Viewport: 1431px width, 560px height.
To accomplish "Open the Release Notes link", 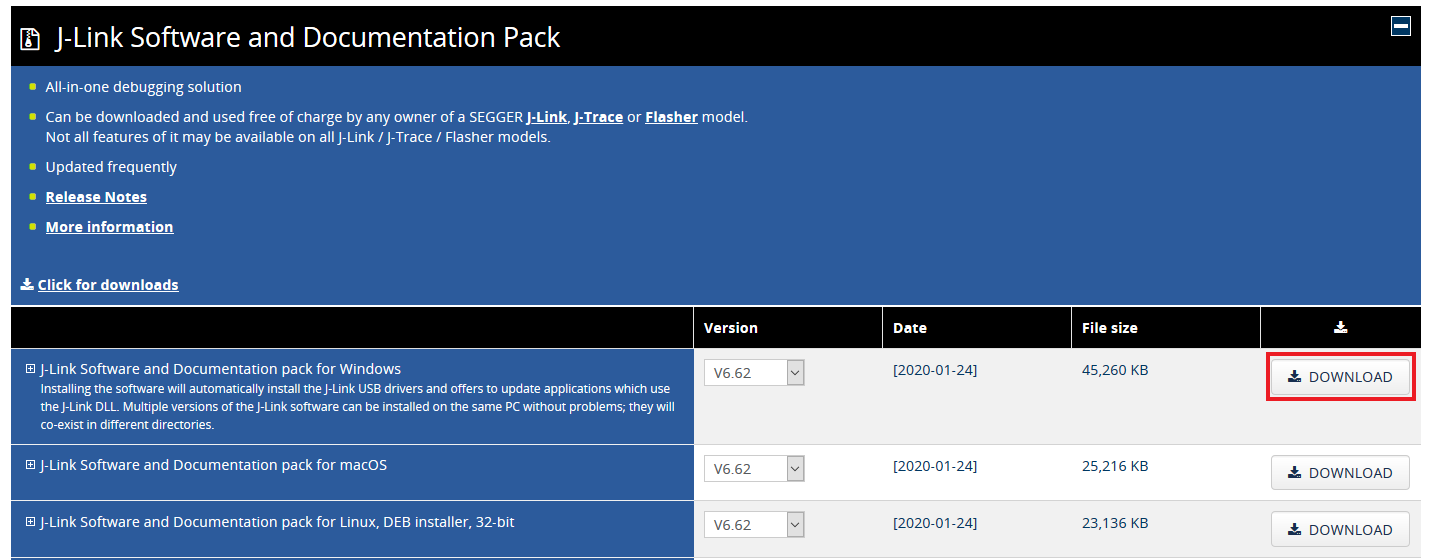I will (x=96, y=197).
